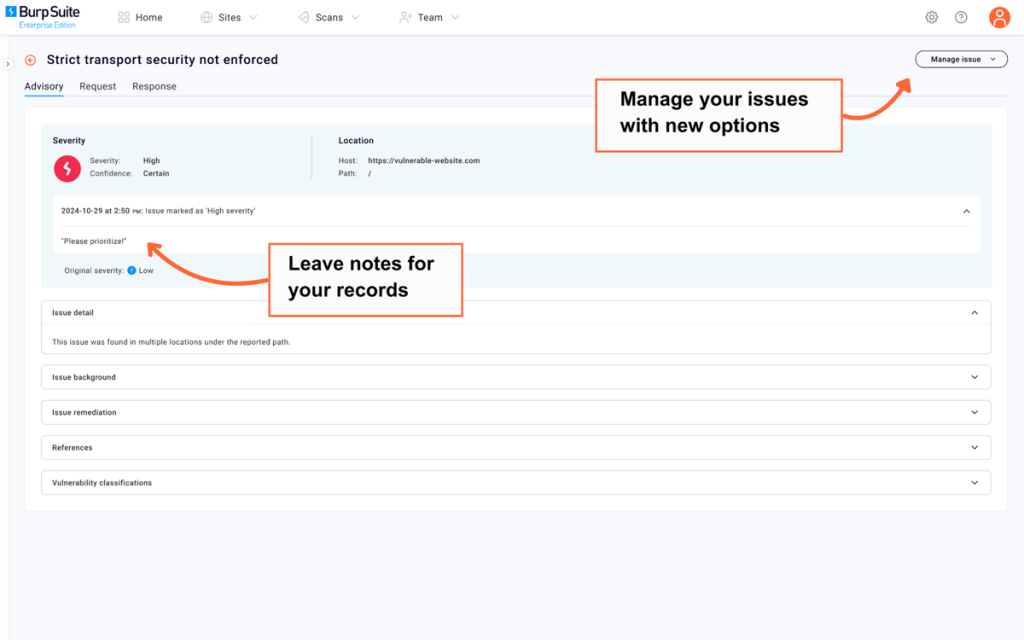Click the Burp Suite Enterprise Edition logo
The height and width of the screenshot is (640, 1024).
[x=43, y=17]
